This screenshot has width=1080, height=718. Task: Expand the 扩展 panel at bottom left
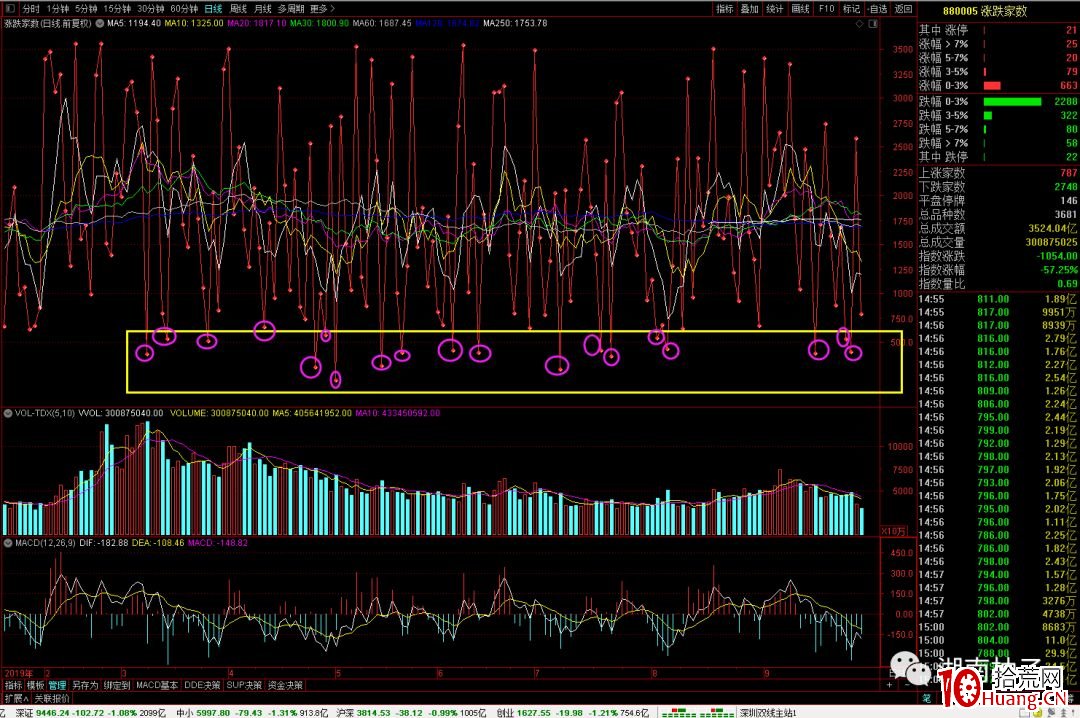(x=14, y=698)
